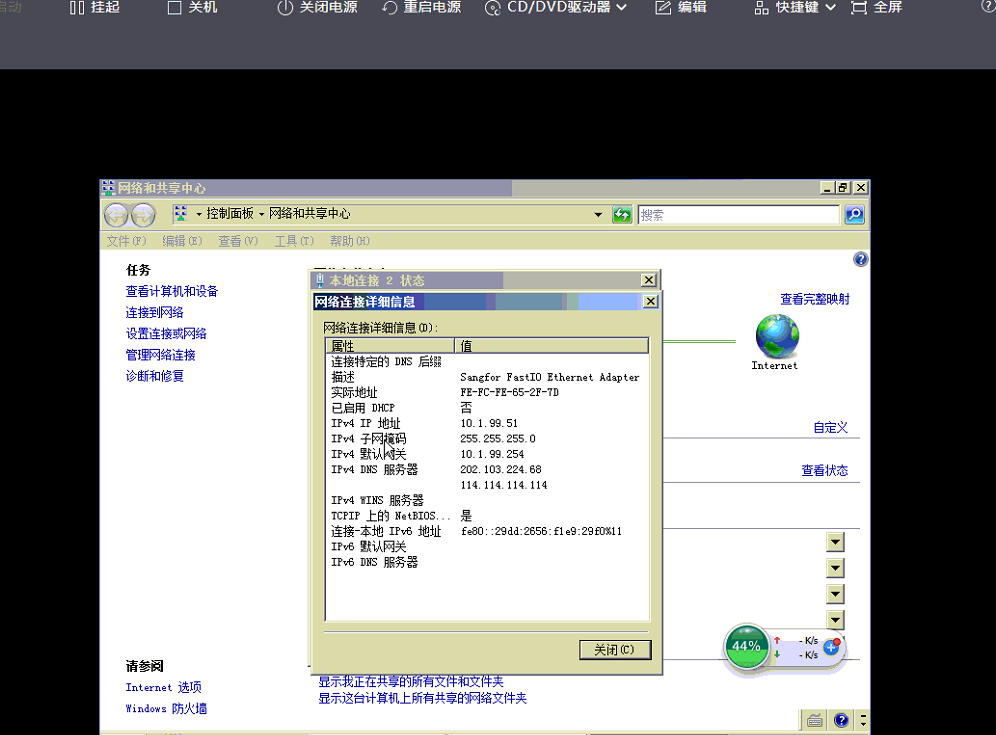The image size is (996, 735).
Task: Click the 查看完整映射 link
Action: pos(815,299)
